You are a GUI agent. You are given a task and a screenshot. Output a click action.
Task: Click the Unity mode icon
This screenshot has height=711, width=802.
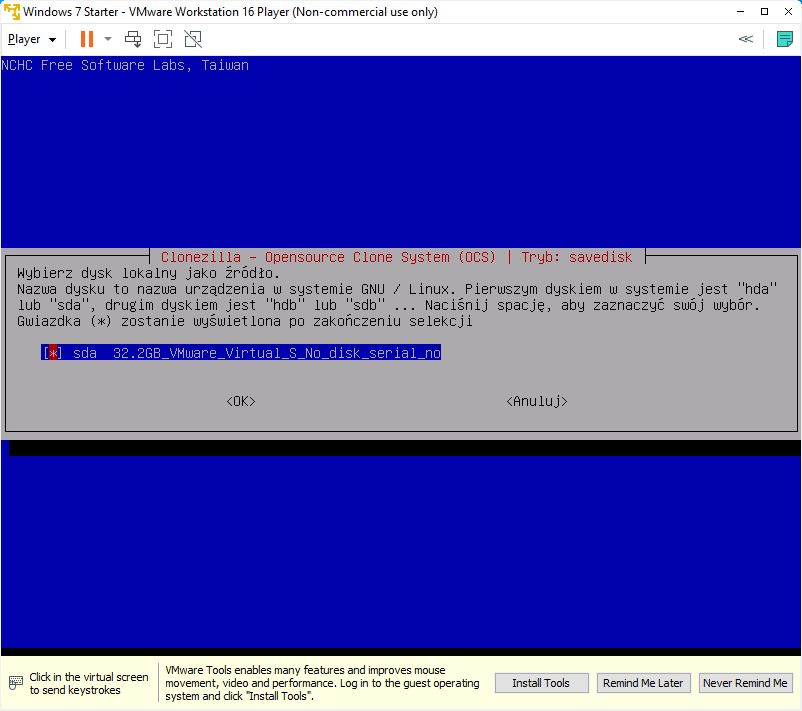[193, 39]
